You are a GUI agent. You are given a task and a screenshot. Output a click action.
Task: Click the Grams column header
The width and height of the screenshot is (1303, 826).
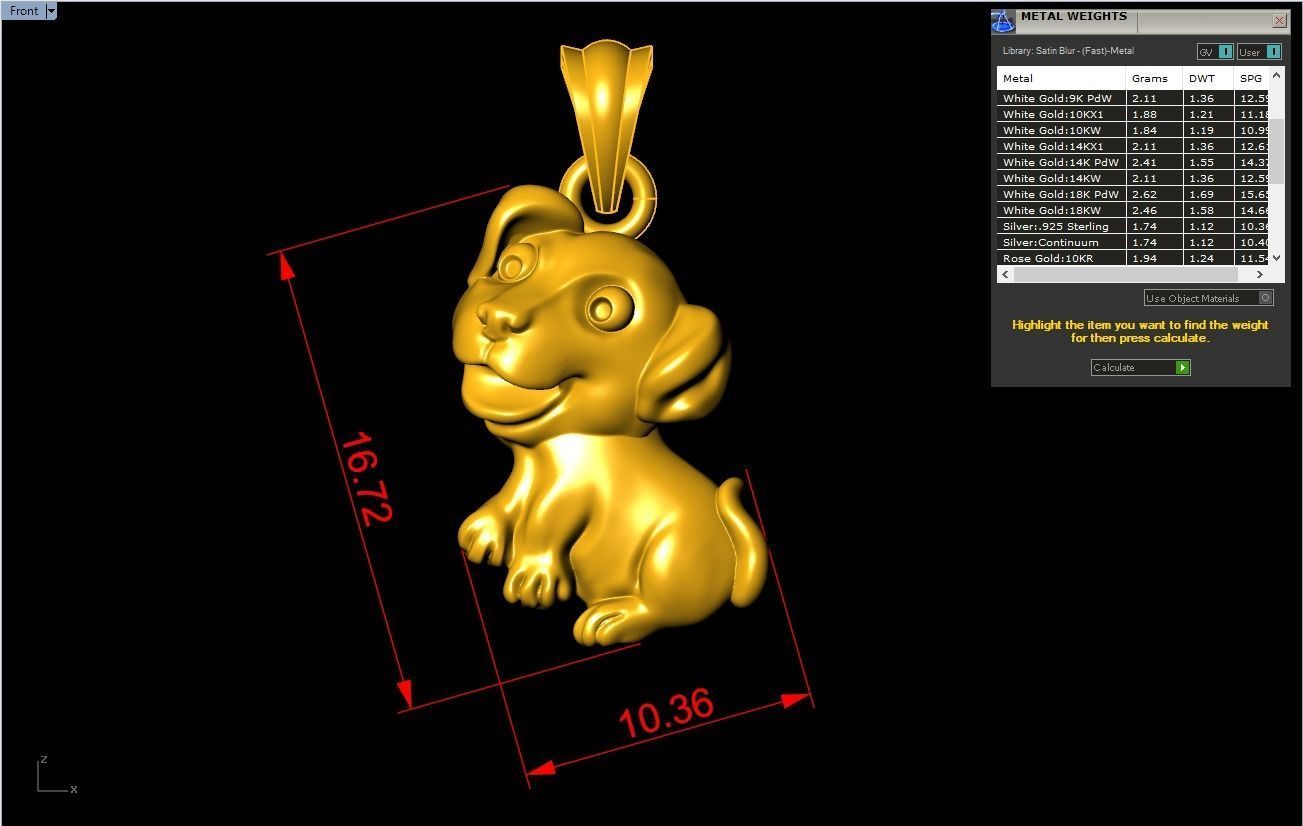click(x=1154, y=78)
